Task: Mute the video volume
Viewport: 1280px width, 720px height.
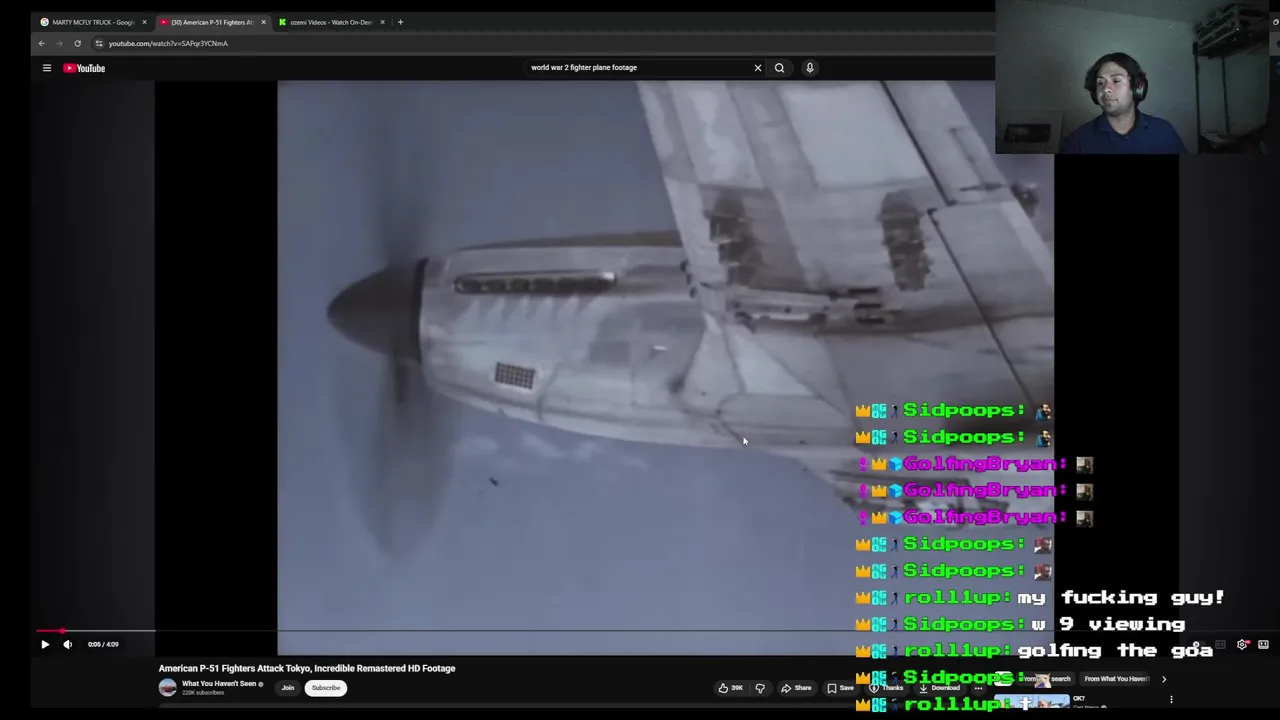Action: pos(68,645)
